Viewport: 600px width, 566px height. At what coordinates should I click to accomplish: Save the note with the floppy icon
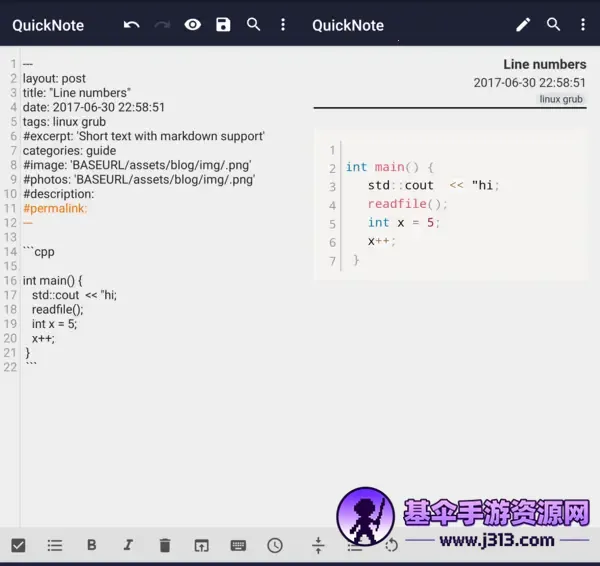coord(223,25)
